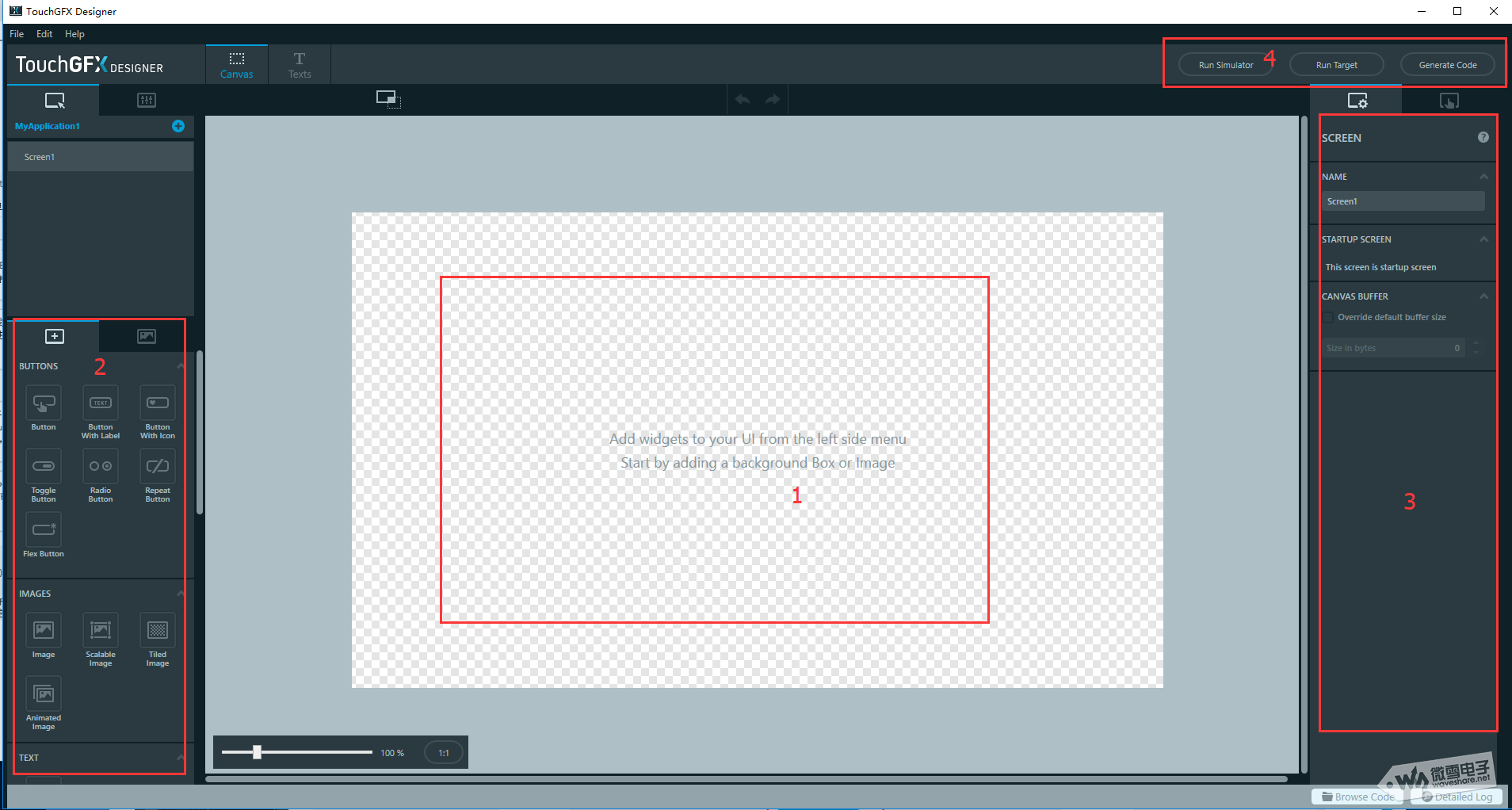Click 'This screen is startup screen' text

pos(1380,267)
